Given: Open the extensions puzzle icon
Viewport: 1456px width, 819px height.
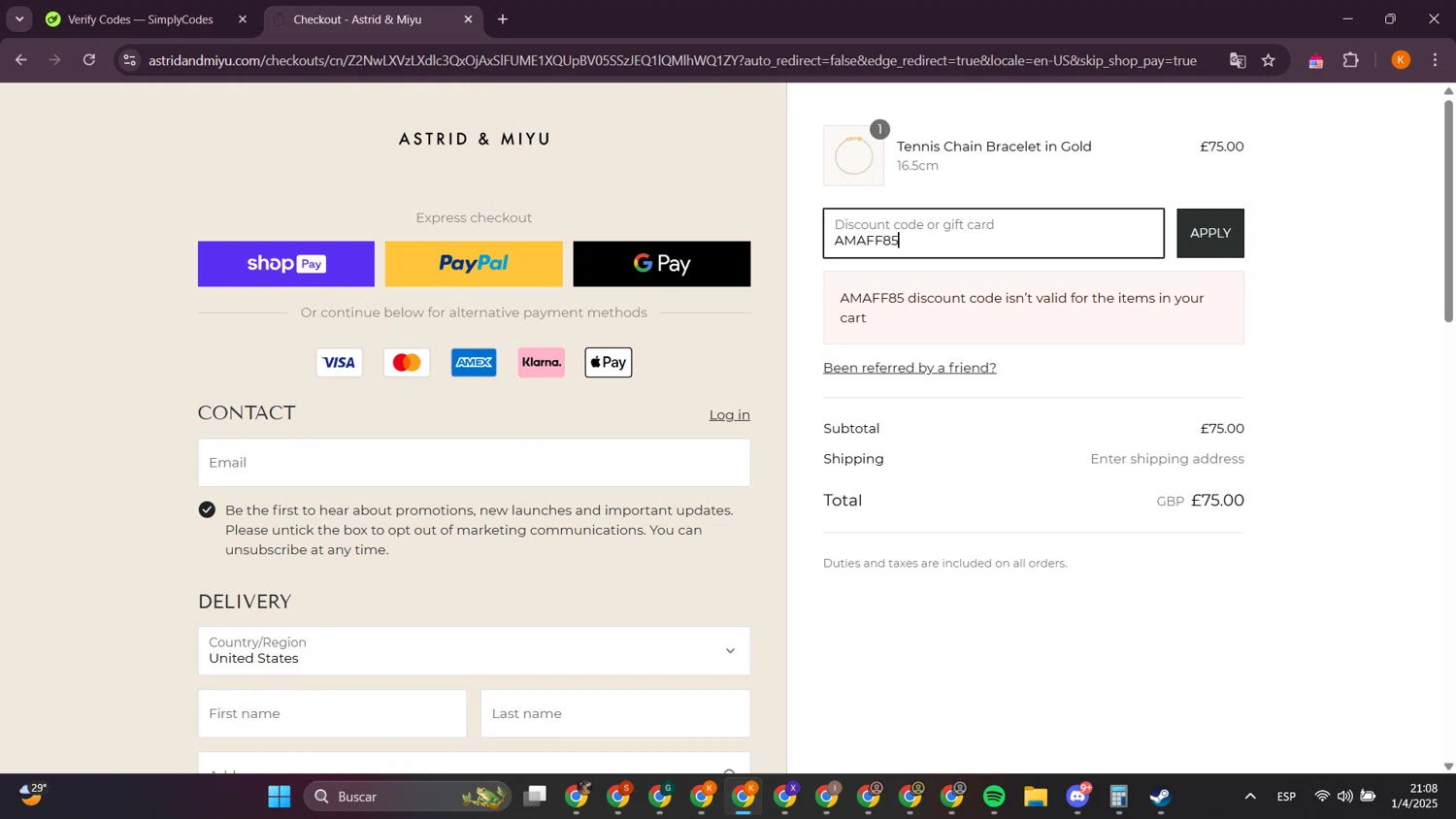Looking at the screenshot, I should [x=1351, y=60].
